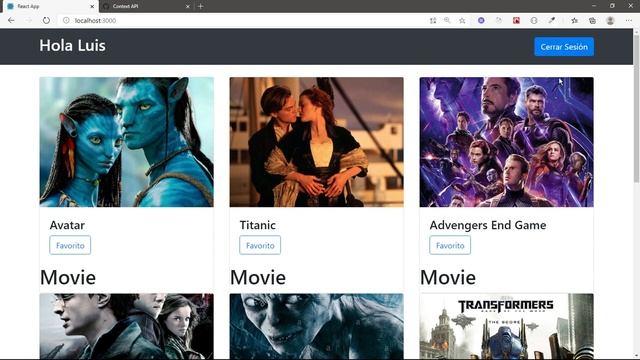The width and height of the screenshot is (640, 360).
Task: Click the Hola Luis heading
Action: (72, 46)
